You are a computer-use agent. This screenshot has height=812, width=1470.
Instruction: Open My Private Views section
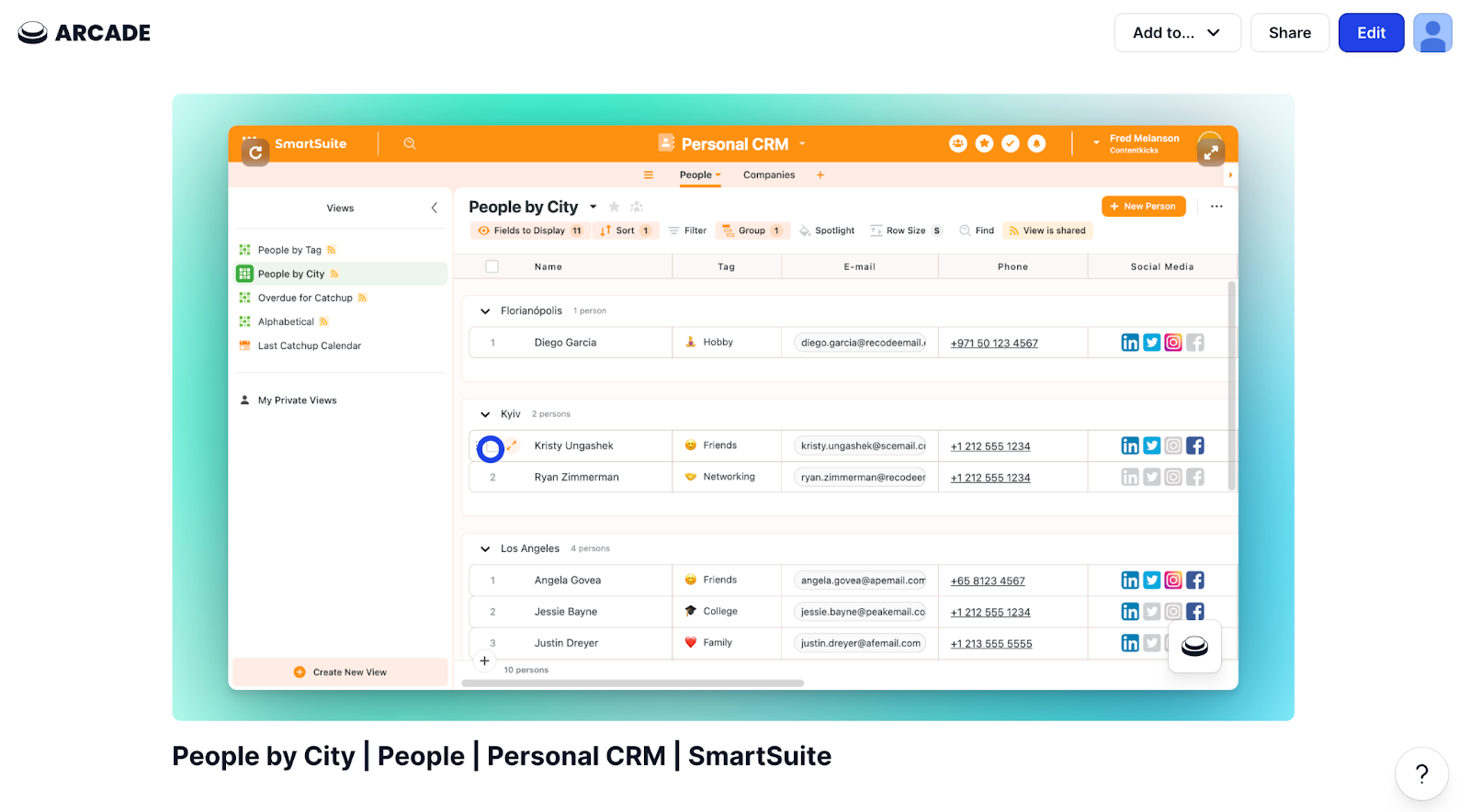(297, 400)
